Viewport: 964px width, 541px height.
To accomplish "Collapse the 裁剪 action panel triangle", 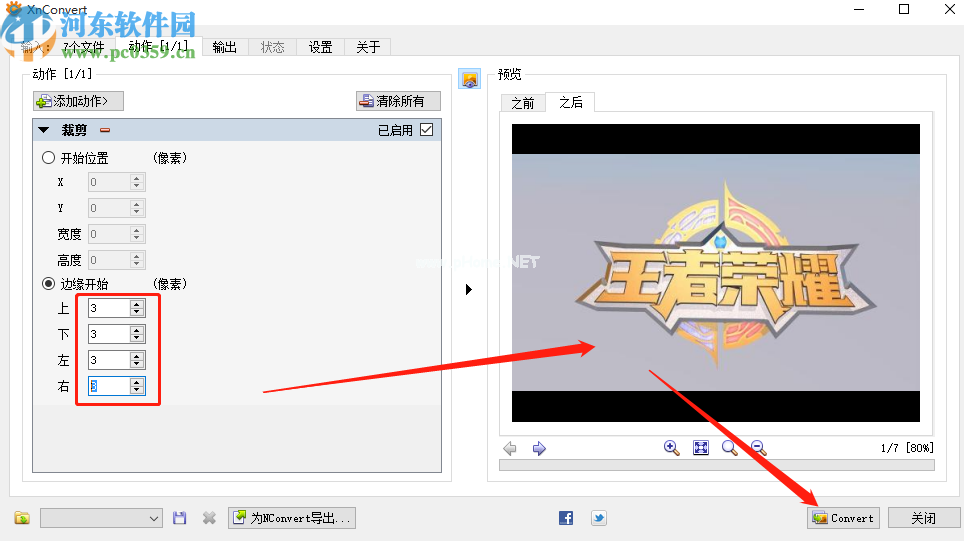I will (43, 130).
